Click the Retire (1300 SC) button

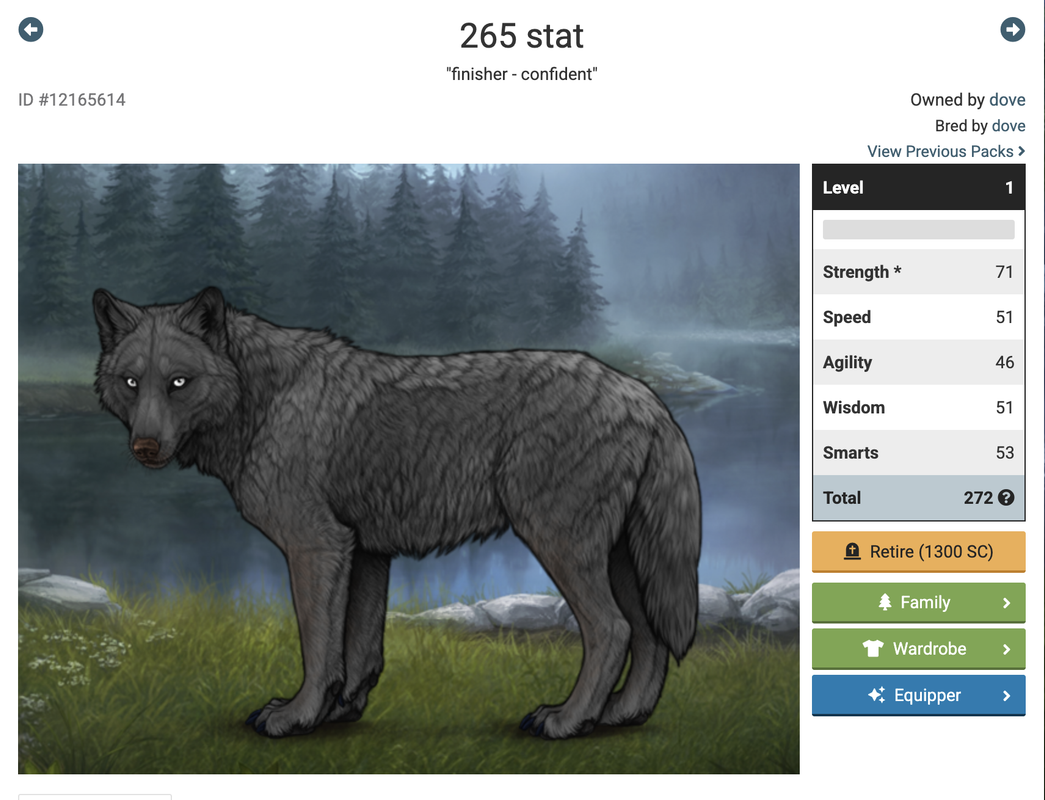918,551
